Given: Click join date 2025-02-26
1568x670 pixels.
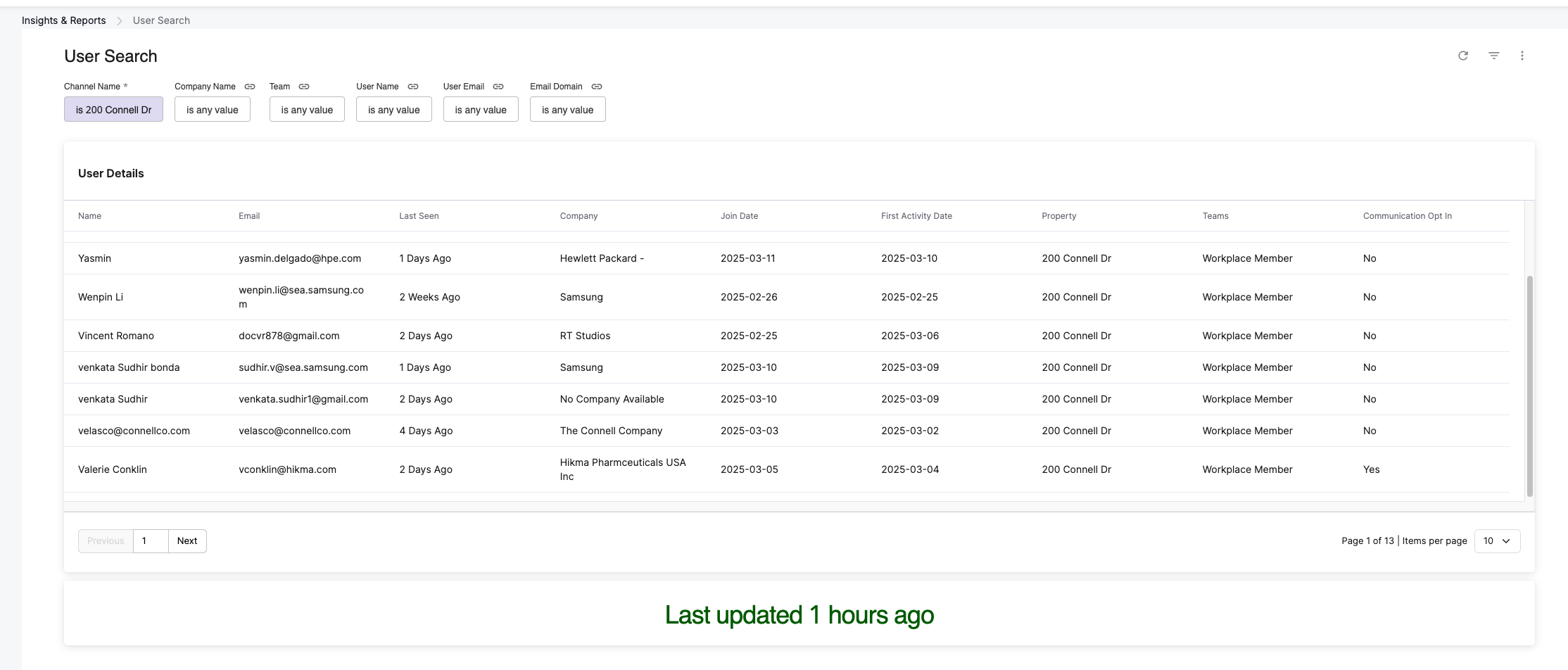Looking at the screenshot, I should point(749,297).
